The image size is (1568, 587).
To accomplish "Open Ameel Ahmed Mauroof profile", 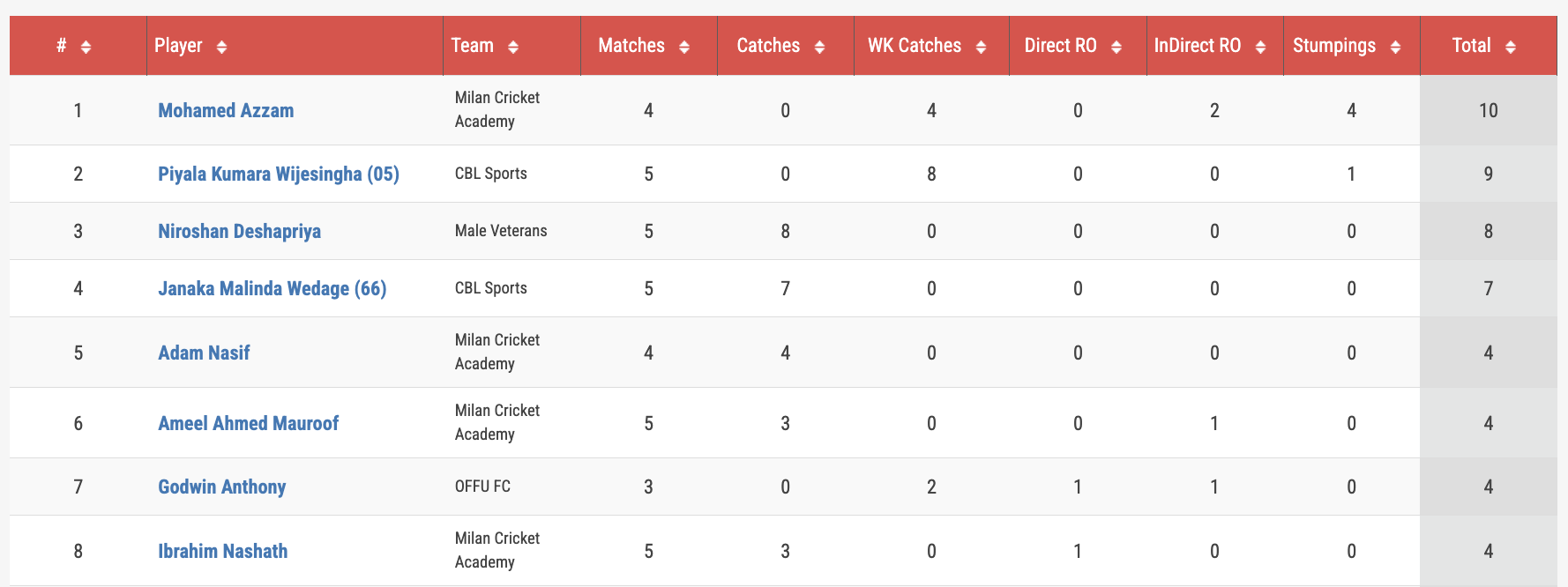I will [248, 423].
